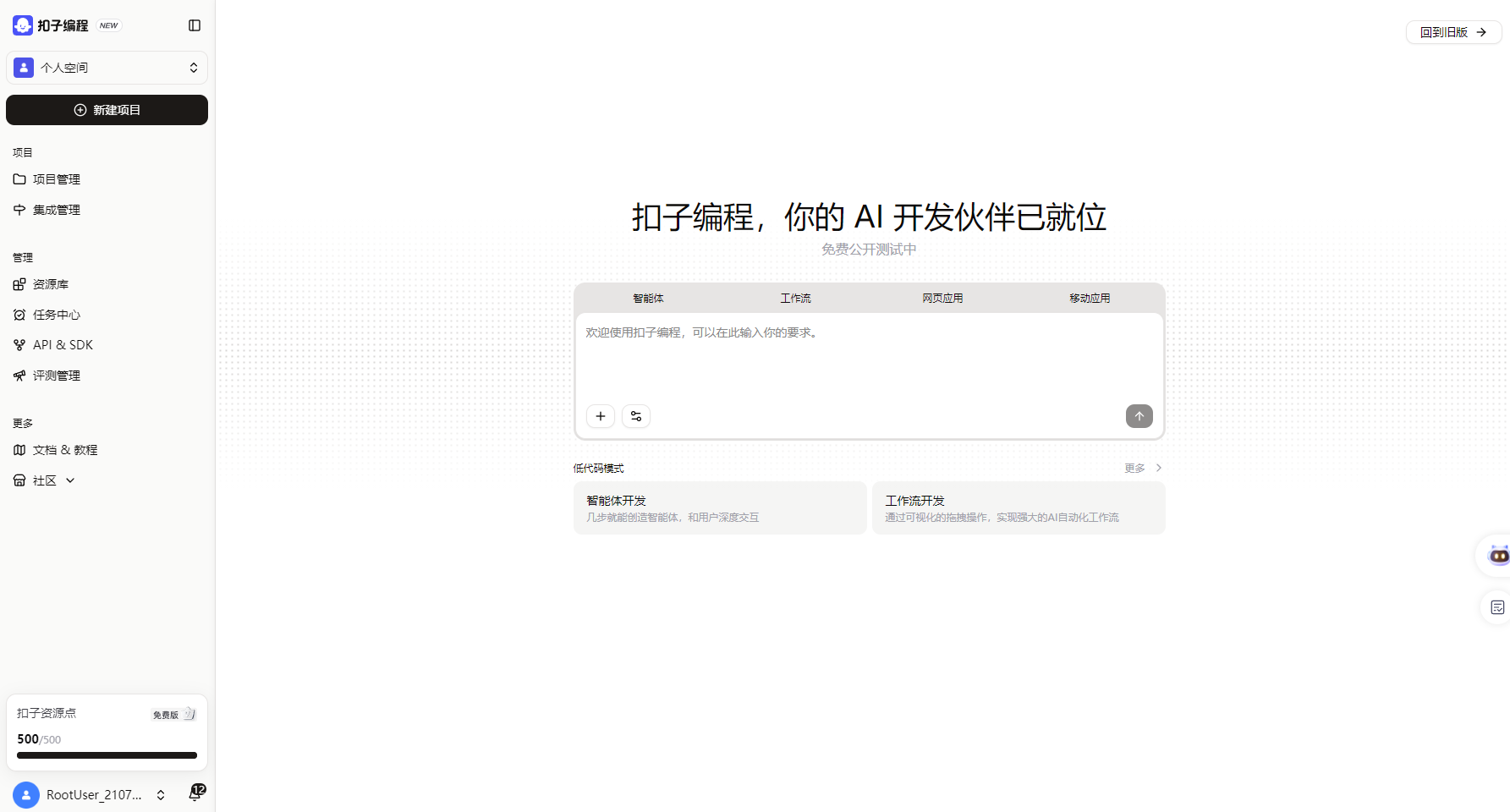The width and height of the screenshot is (1510, 812).
Task: Open notifications bell with badge 12
Action: [195, 793]
